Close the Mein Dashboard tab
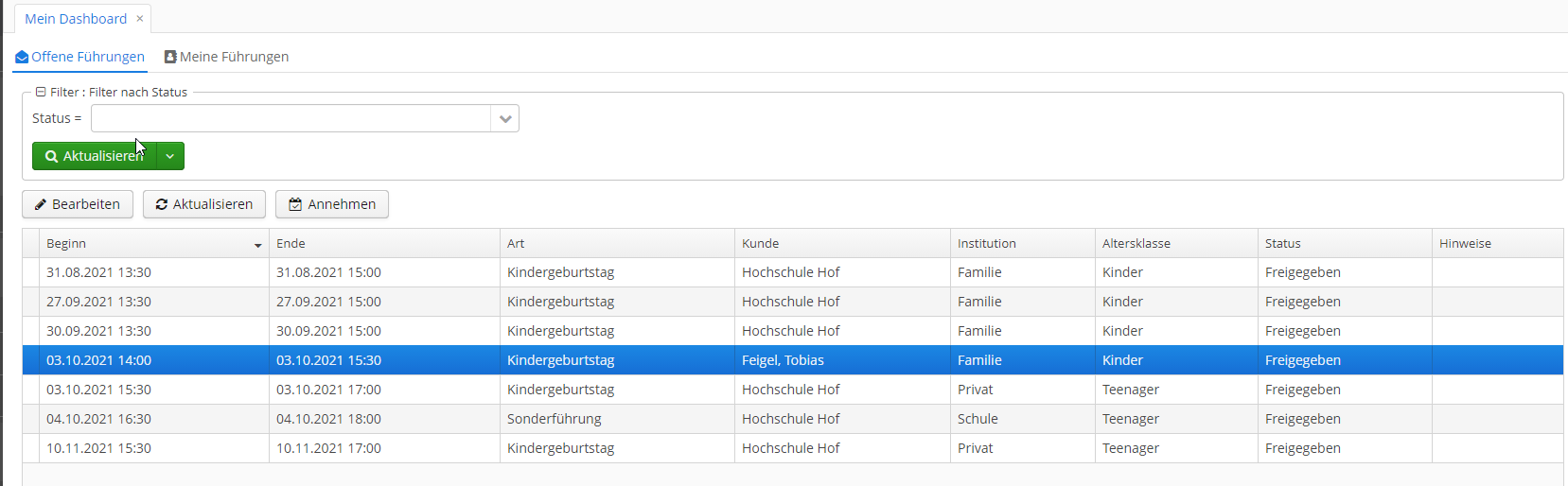1568x486 pixels. point(140,19)
